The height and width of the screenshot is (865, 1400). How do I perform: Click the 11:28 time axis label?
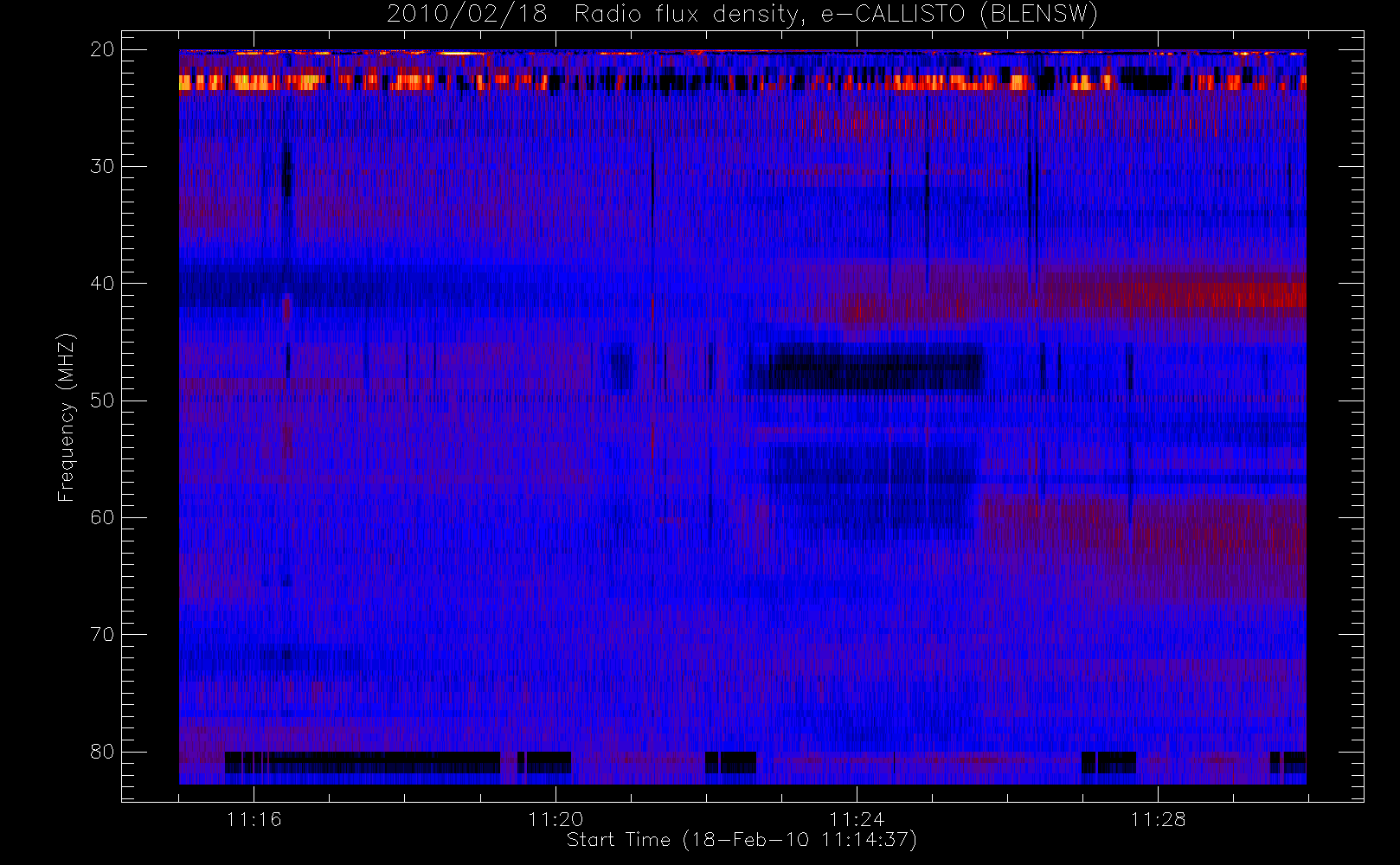pos(1158,819)
